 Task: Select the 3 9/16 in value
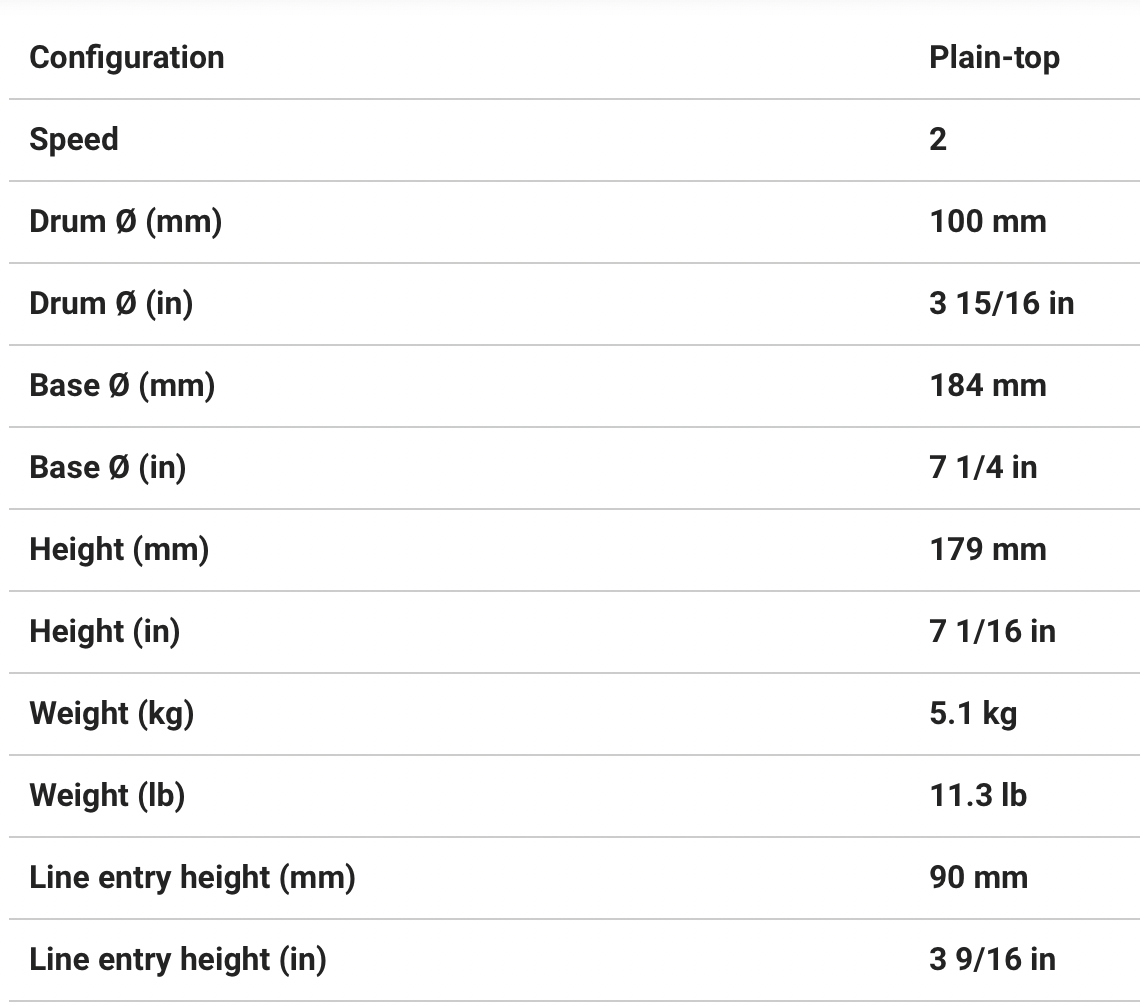pyautogui.click(x=992, y=960)
